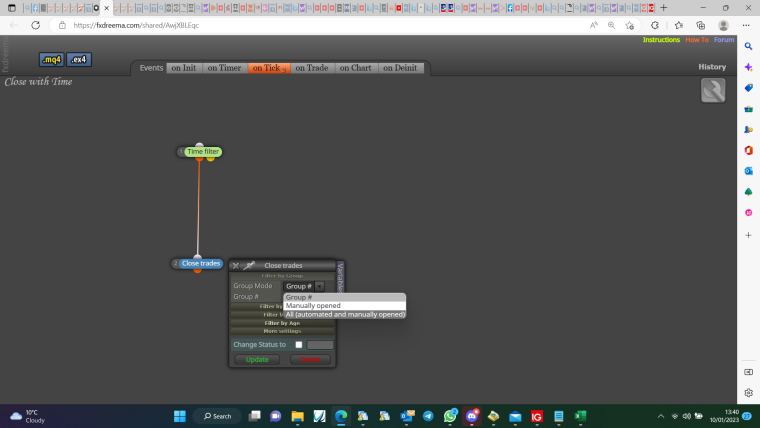
Task: Switch to the on Init event tab
Action: (x=184, y=68)
